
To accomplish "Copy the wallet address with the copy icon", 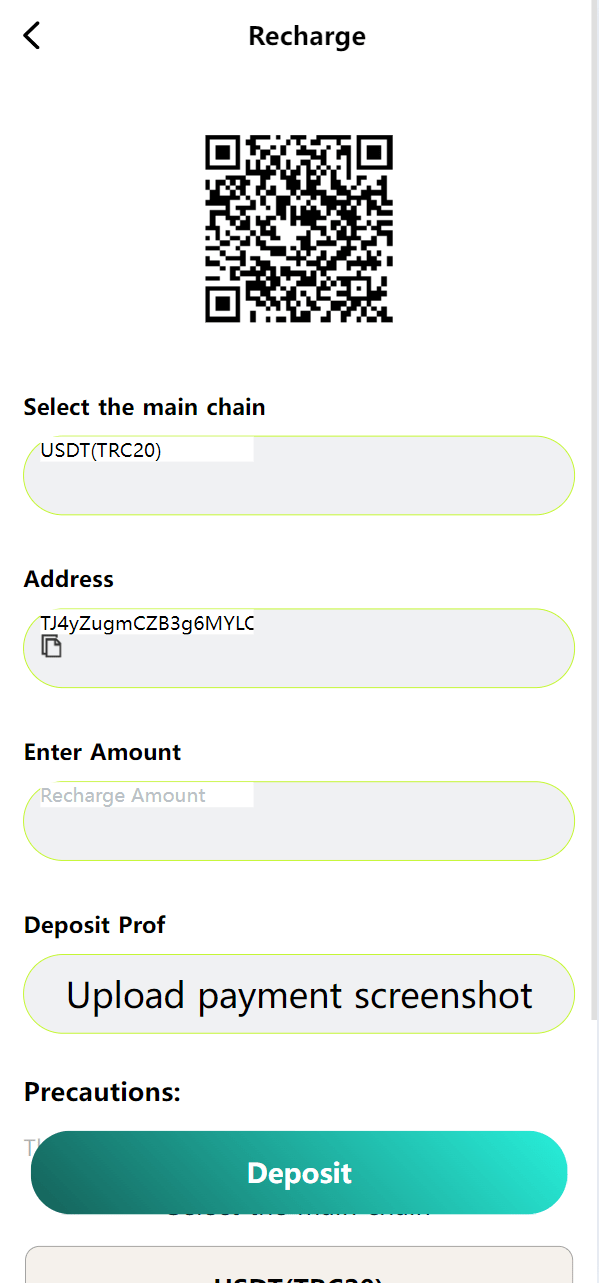I will coord(51,646).
